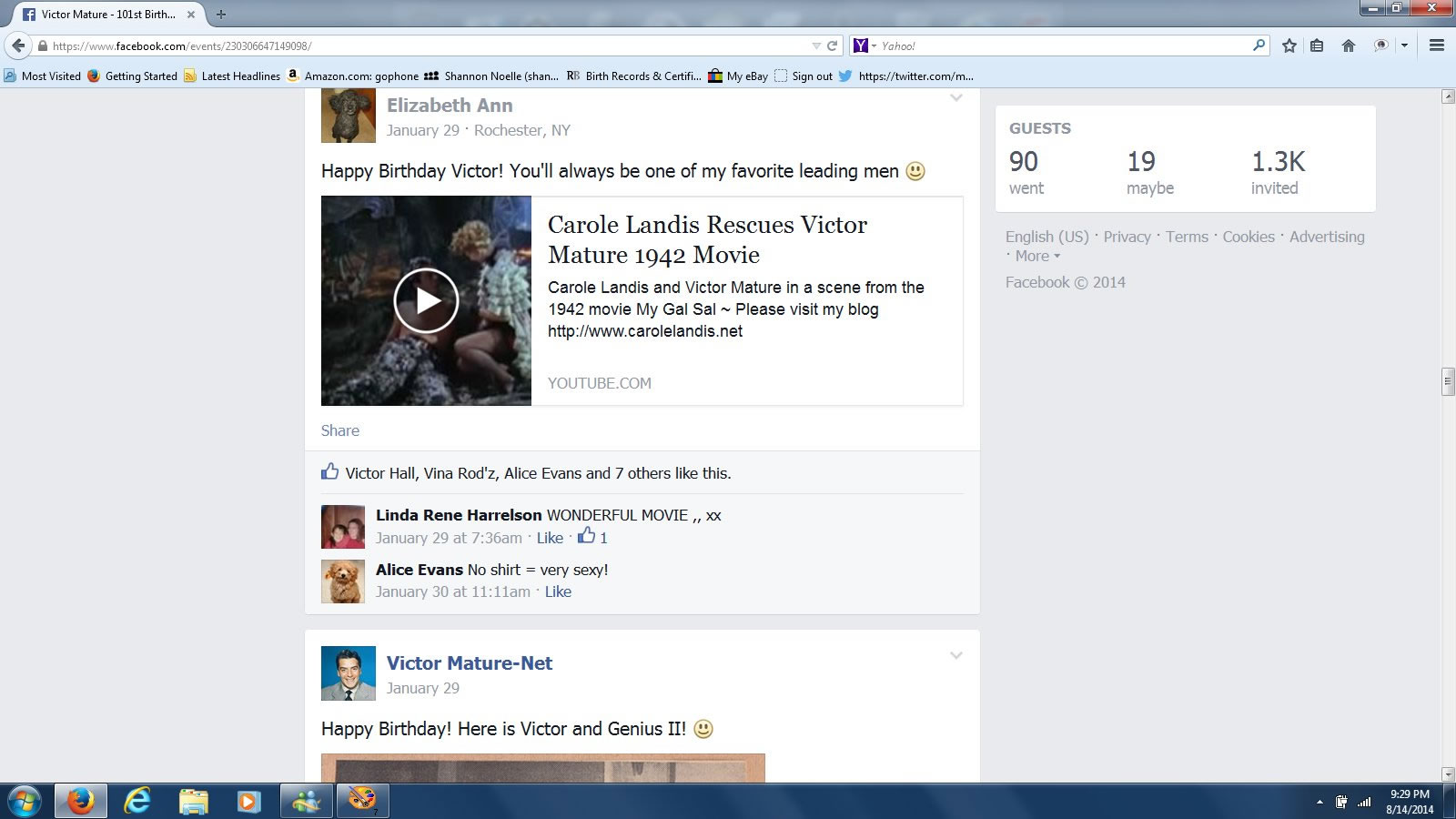
Task: Click the address bar URL field
Action: (428, 45)
